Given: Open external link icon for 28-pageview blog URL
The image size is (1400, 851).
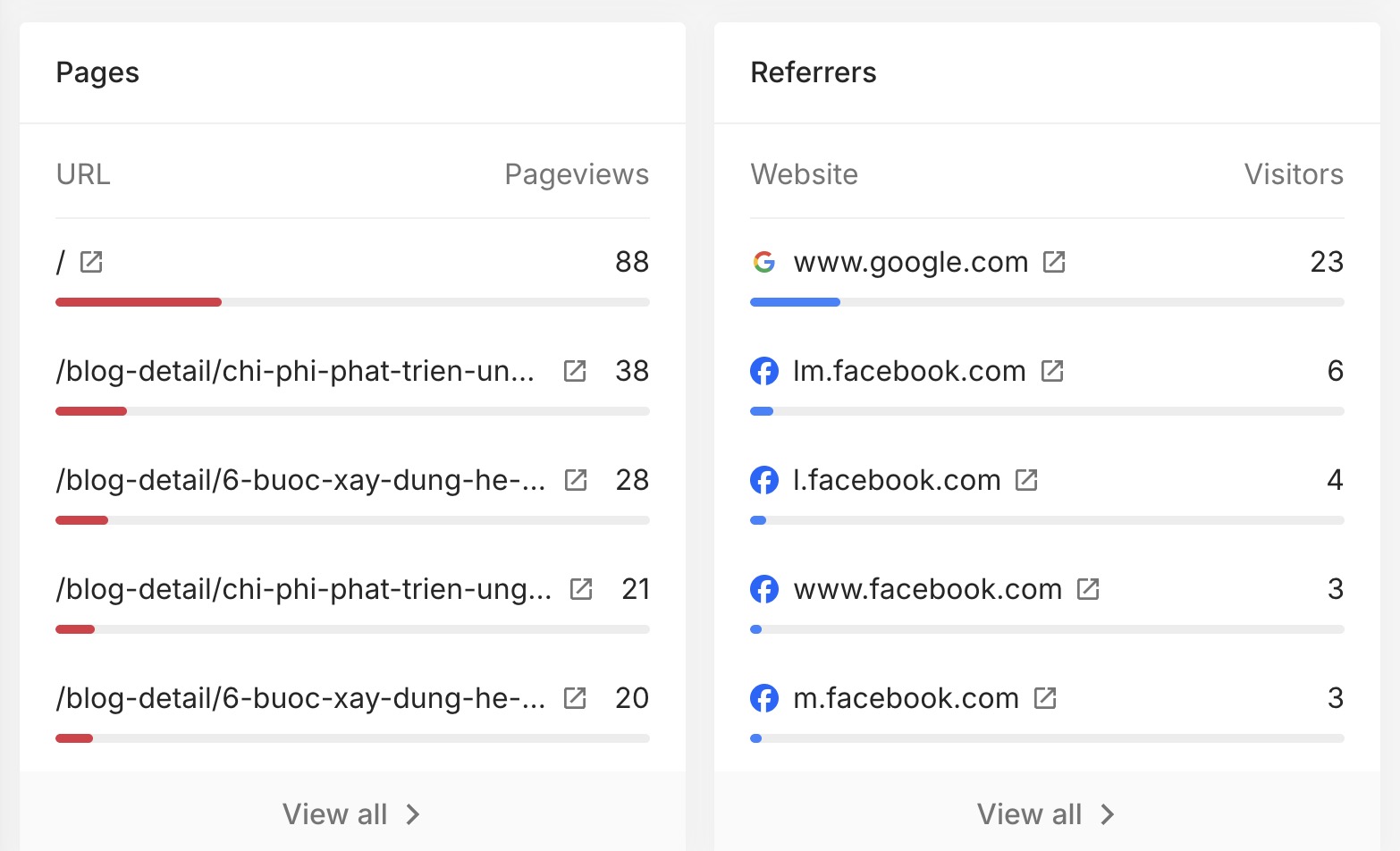Looking at the screenshot, I should [576, 480].
